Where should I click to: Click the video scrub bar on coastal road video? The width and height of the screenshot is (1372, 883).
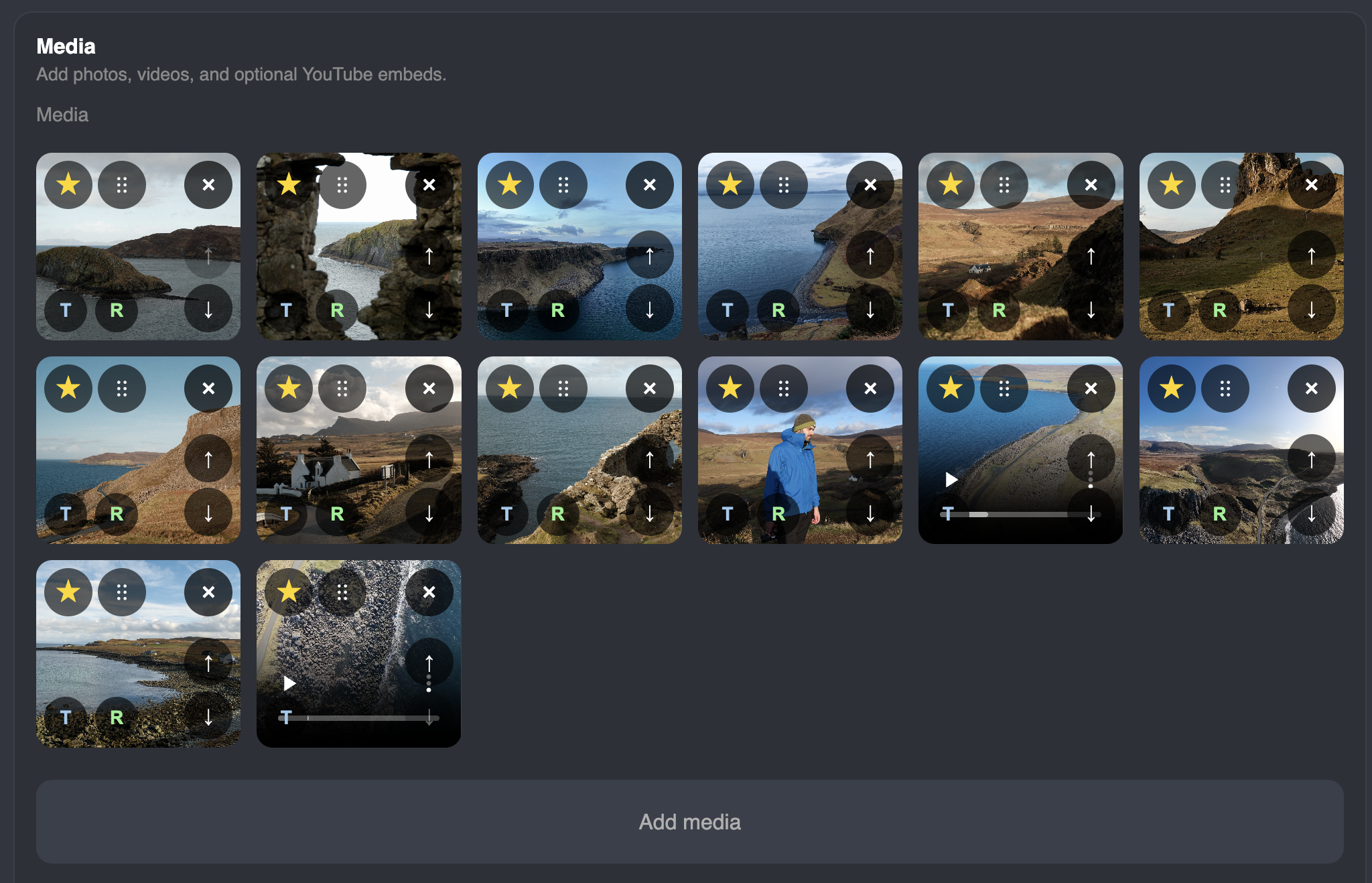(x=1020, y=515)
